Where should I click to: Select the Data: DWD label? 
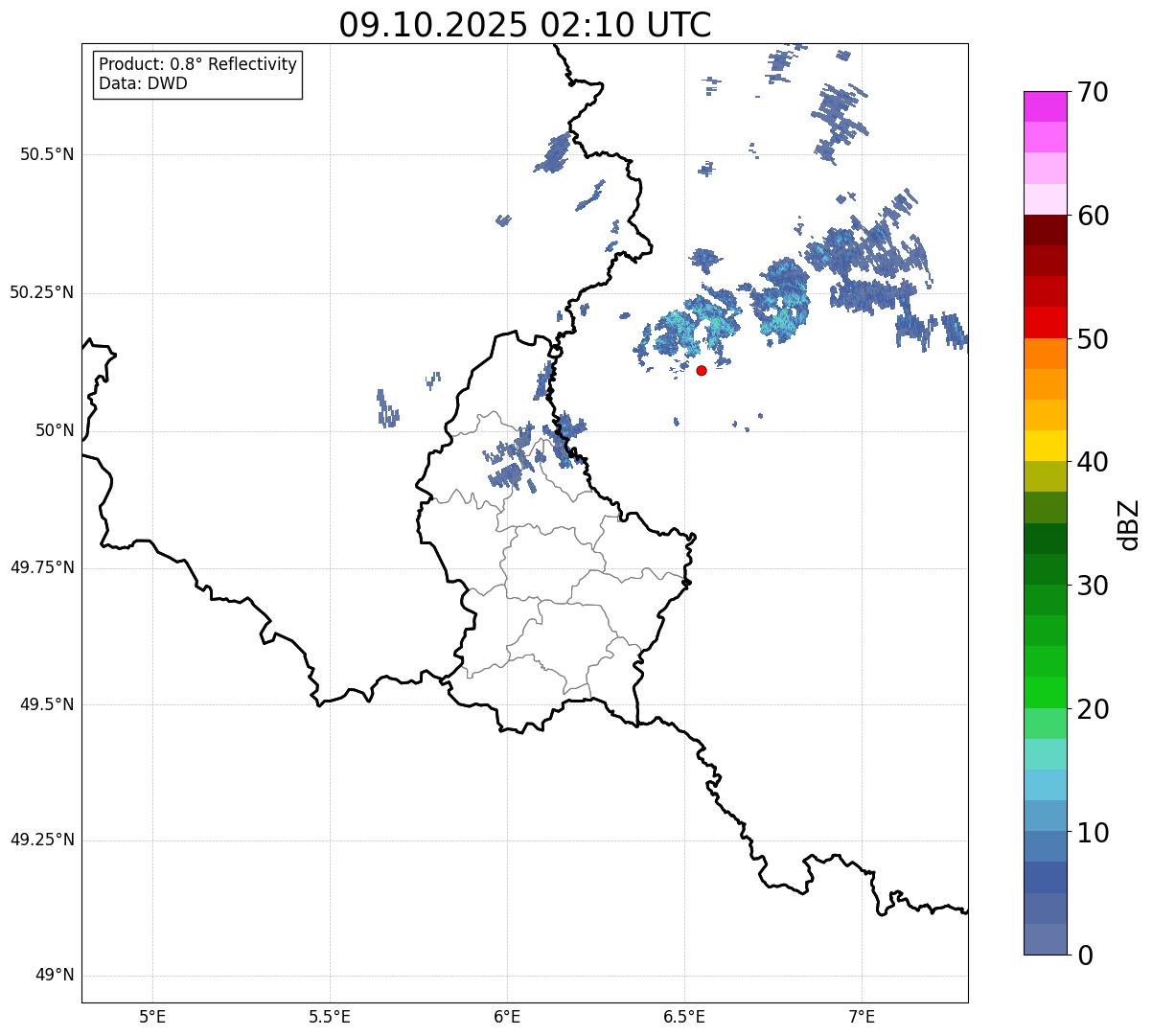pyautogui.click(x=143, y=83)
